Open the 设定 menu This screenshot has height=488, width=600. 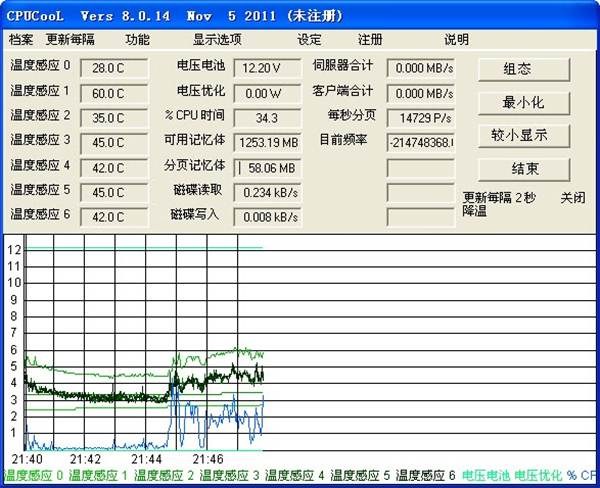[309, 40]
